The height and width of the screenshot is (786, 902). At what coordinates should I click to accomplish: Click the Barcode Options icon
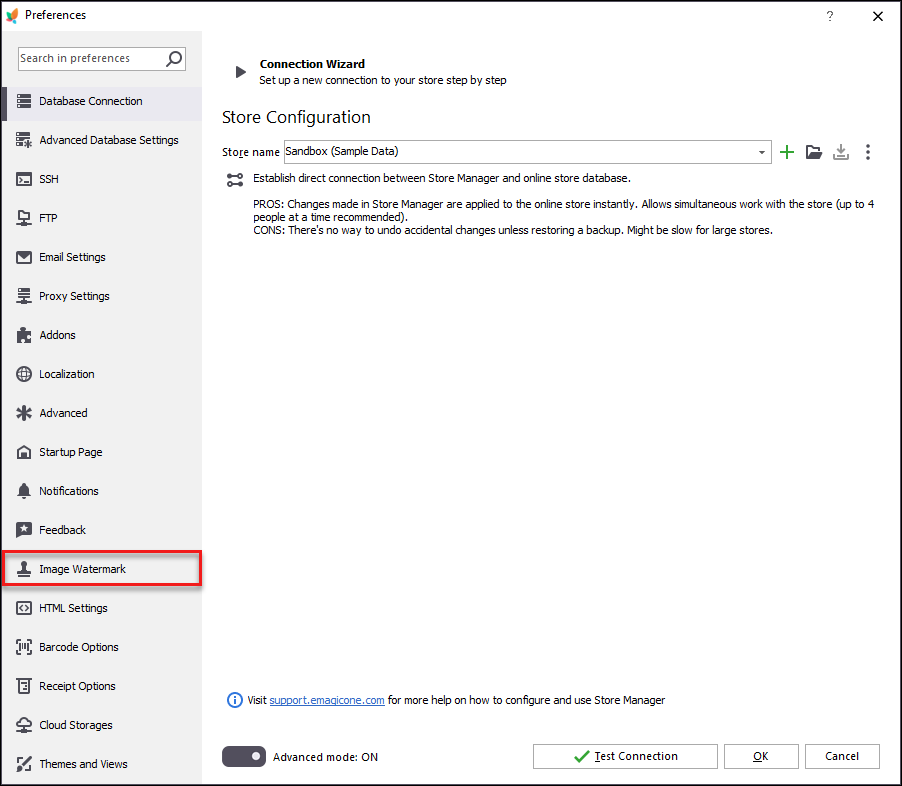(x=24, y=647)
